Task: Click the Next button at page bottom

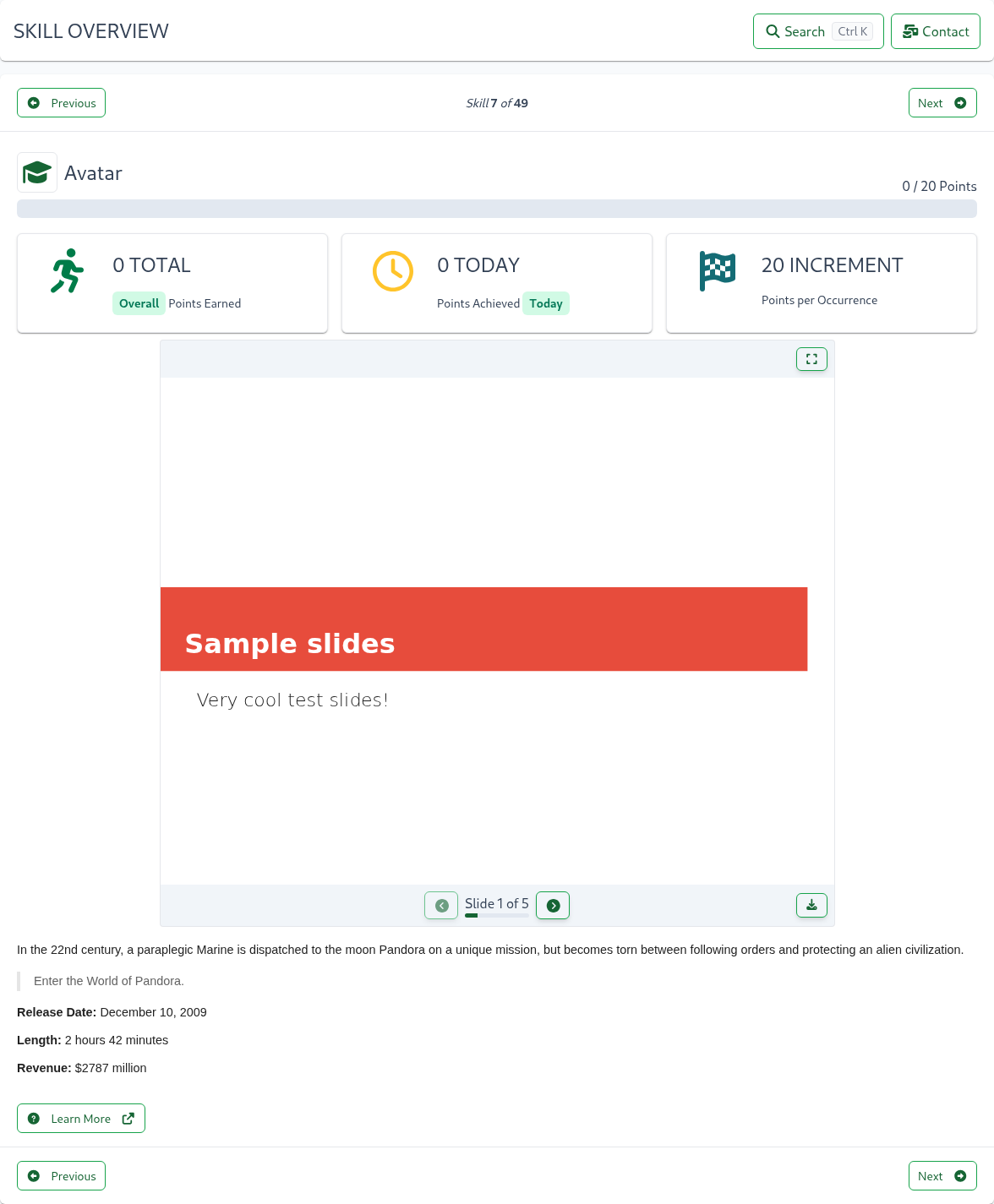Action: coord(942,1176)
